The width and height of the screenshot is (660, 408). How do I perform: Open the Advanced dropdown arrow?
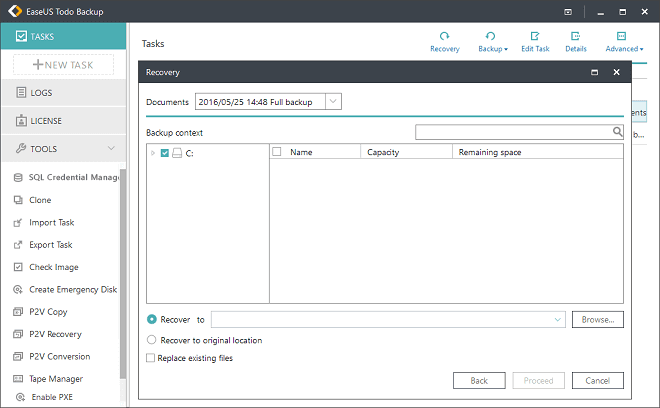[641, 49]
